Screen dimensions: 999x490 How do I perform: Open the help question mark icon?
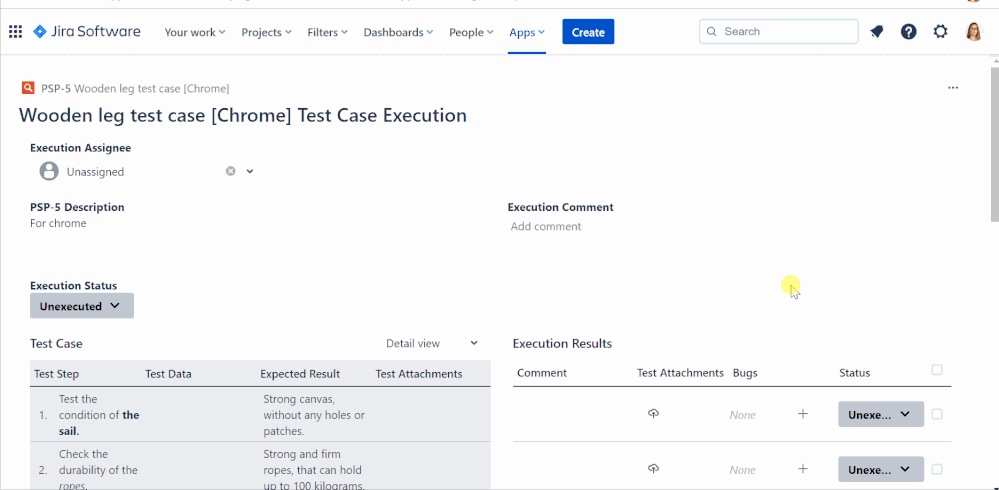909,32
